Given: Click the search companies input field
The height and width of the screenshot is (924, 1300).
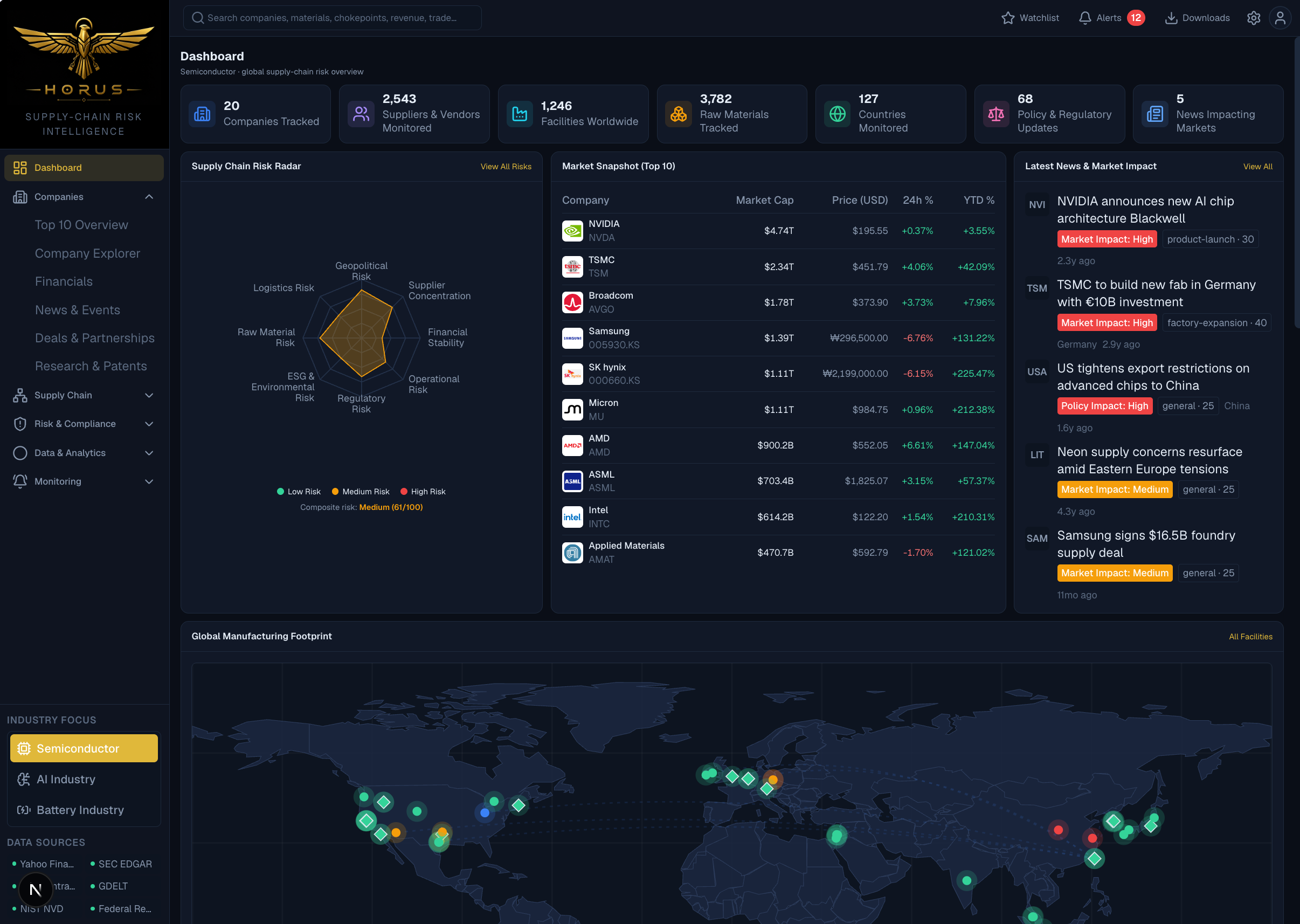Looking at the screenshot, I should coord(332,18).
